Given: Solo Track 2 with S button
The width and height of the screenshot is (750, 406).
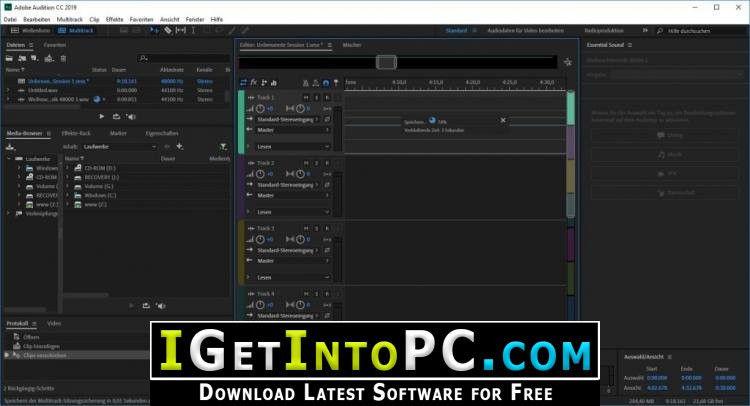Looking at the screenshot, I should (316, 163).
